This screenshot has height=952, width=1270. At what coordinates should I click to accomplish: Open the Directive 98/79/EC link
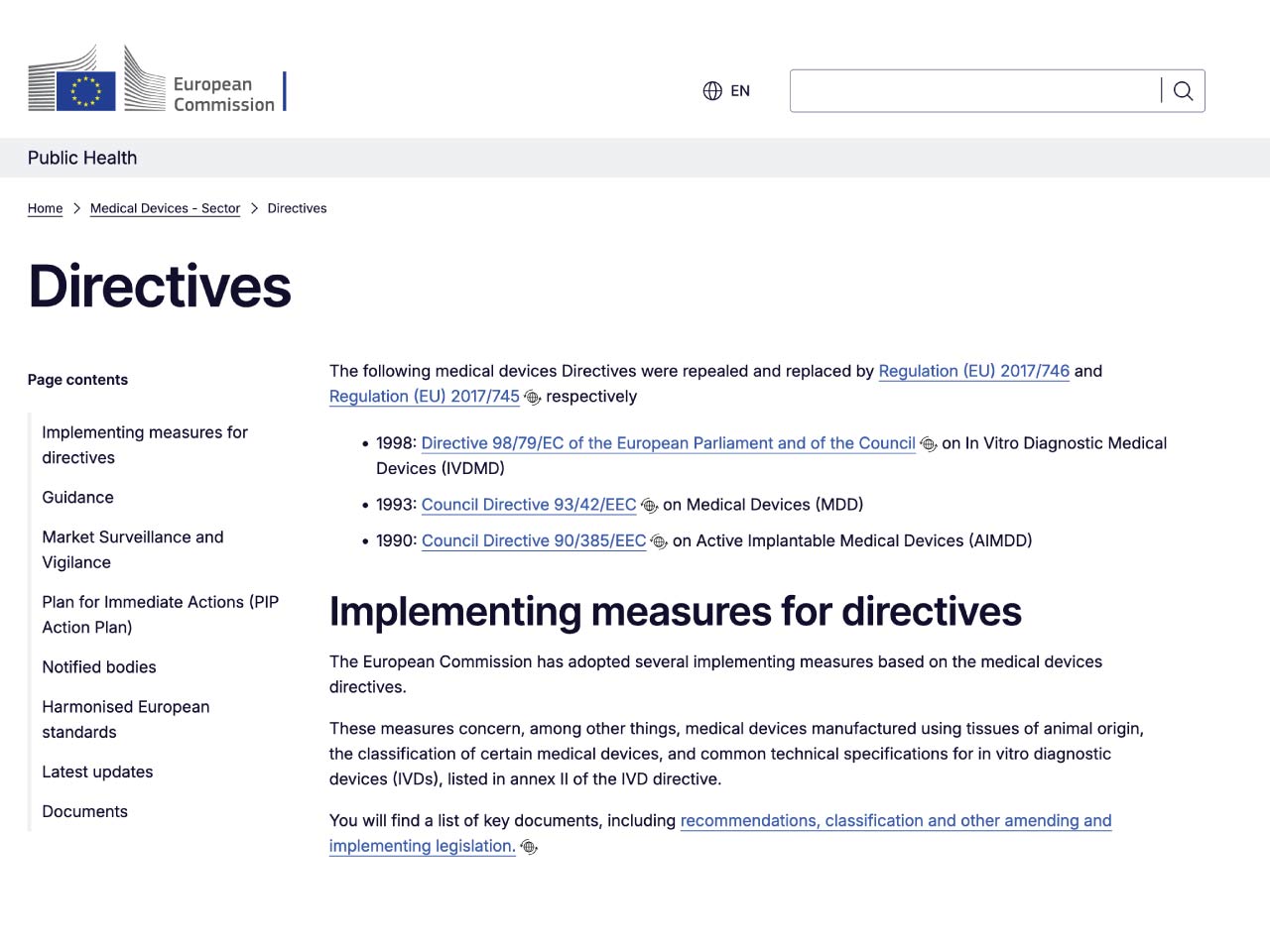point(669,443)
